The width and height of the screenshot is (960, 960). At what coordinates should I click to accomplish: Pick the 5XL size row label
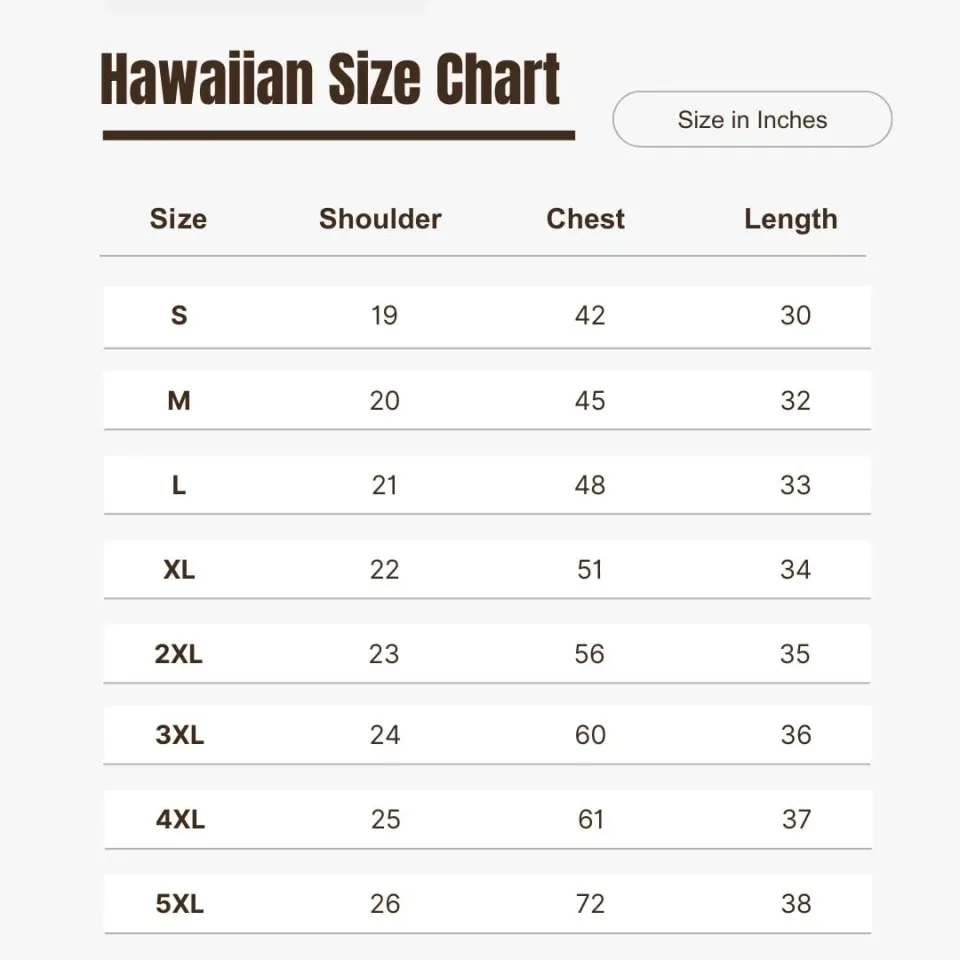180,904
